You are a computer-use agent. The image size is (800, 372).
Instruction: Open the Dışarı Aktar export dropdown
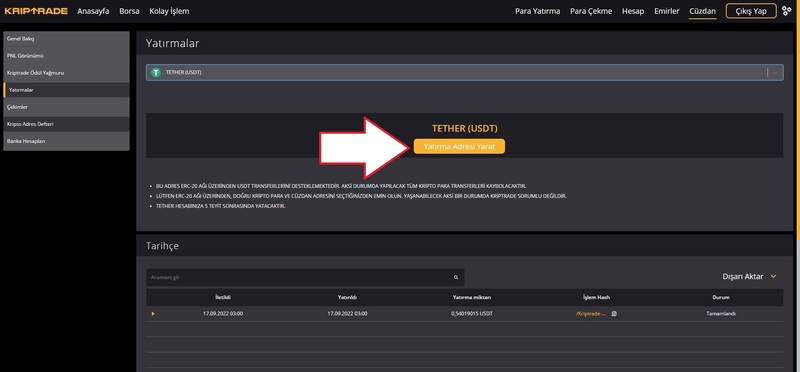(x=749, y=277)
